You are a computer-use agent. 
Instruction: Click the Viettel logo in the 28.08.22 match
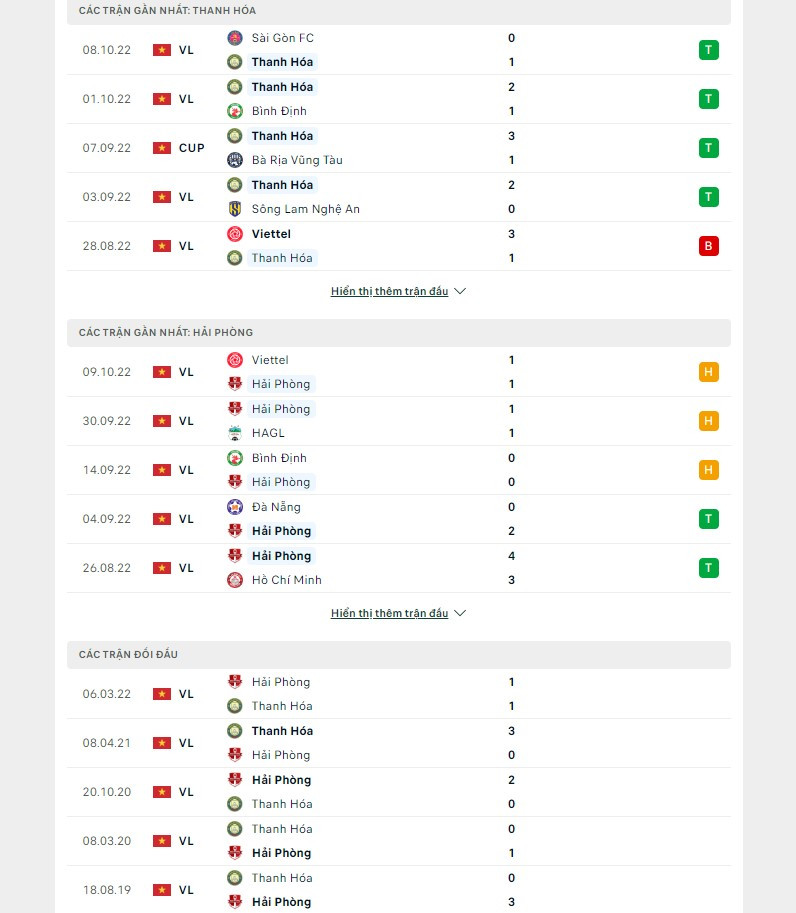(235, 234)
